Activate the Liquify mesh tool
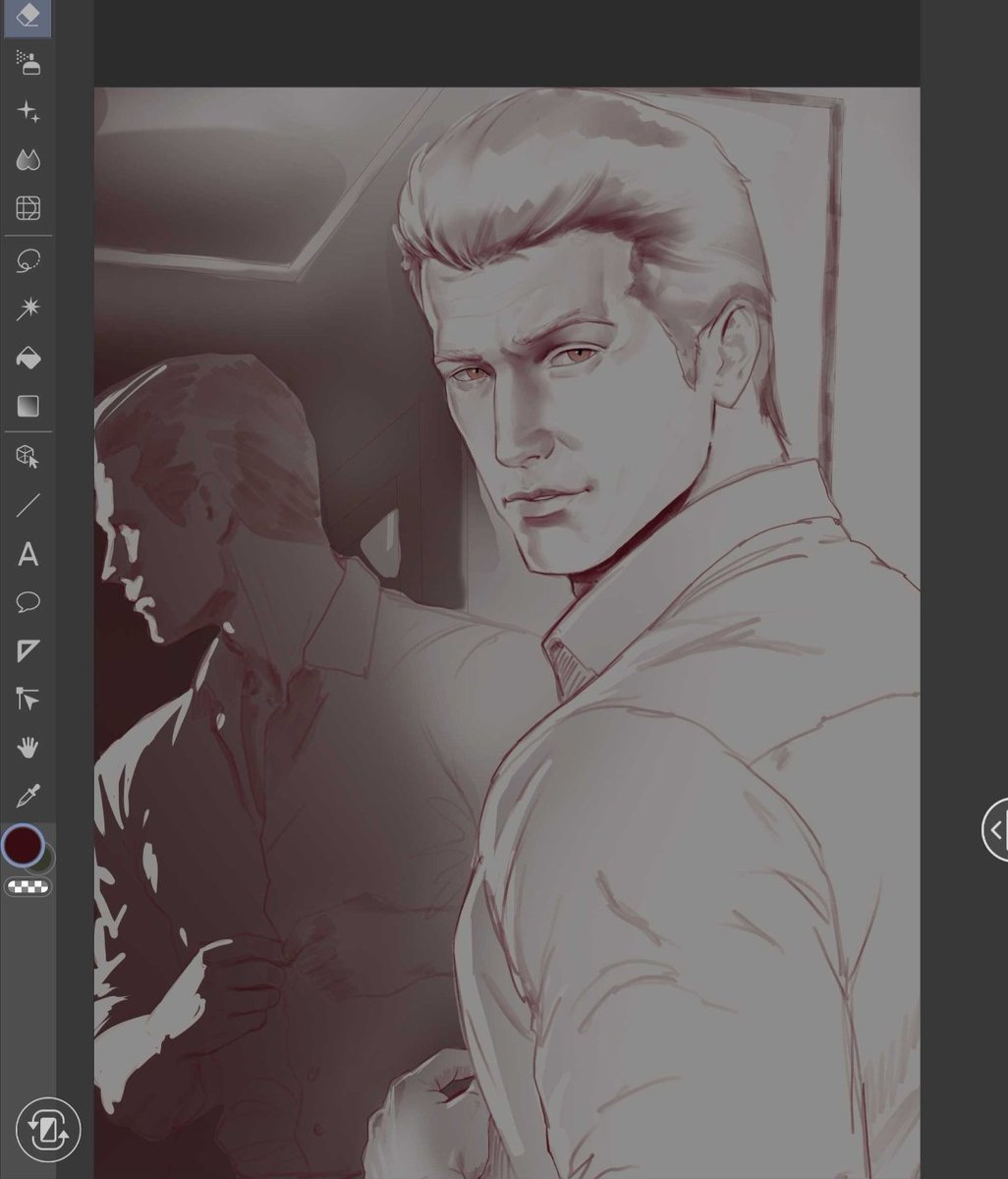 [28, 208]
